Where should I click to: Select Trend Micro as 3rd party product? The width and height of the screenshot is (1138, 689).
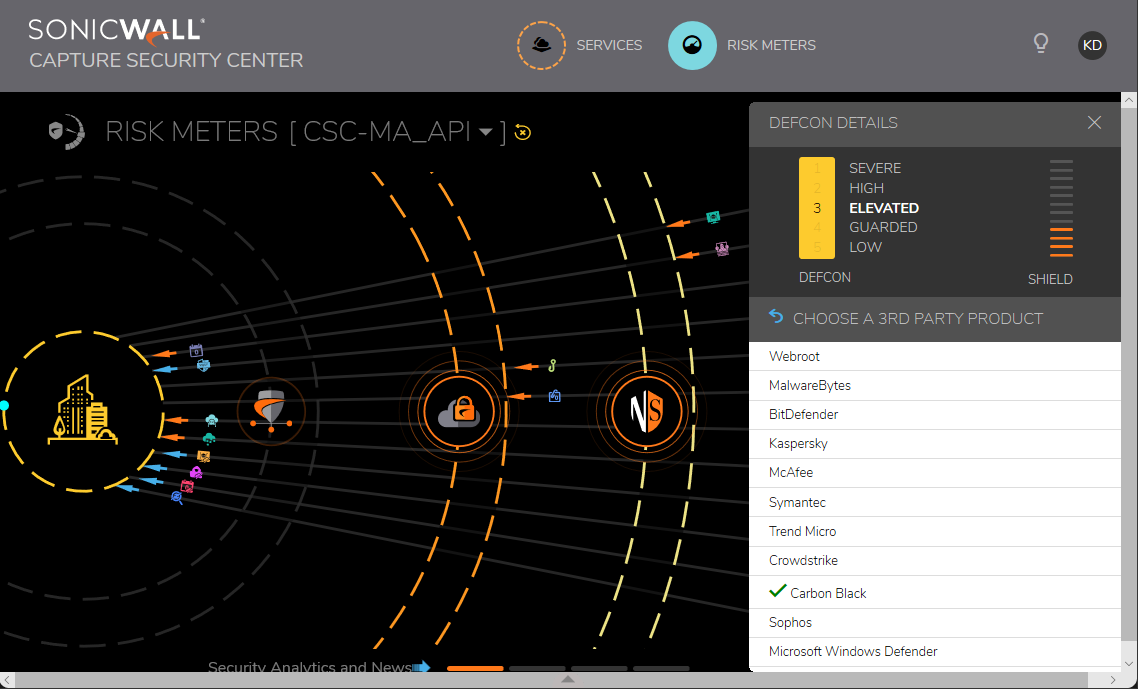click(x=935, y=531)
